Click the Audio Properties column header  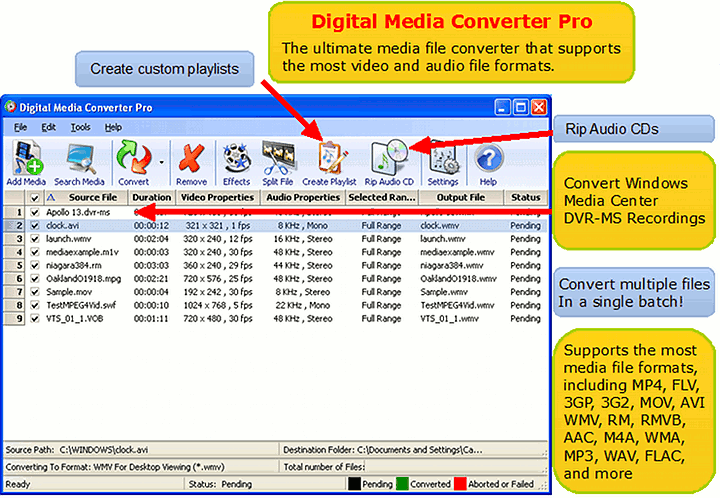pyautogui.click(x=303, y=197)
